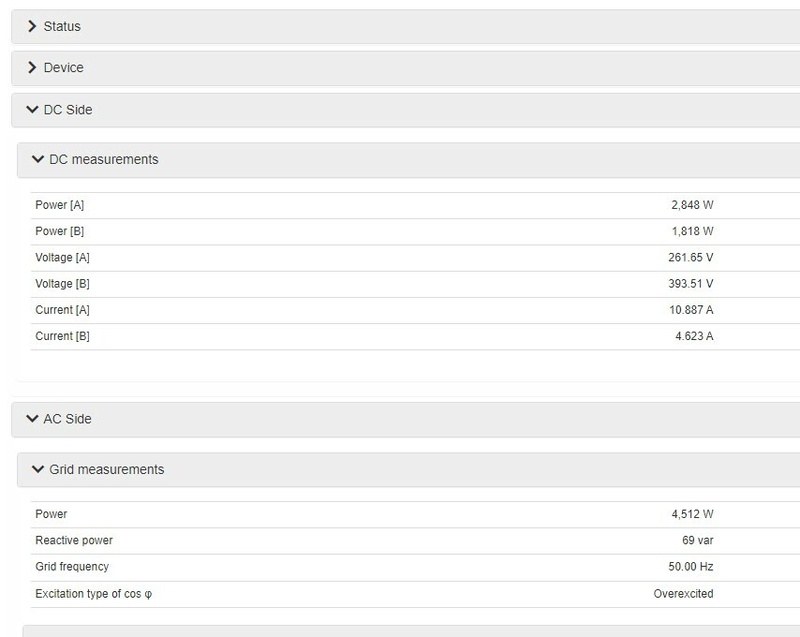
Task: Collapse the DC measurements chevron icon
Action: (x=38, y=159)
